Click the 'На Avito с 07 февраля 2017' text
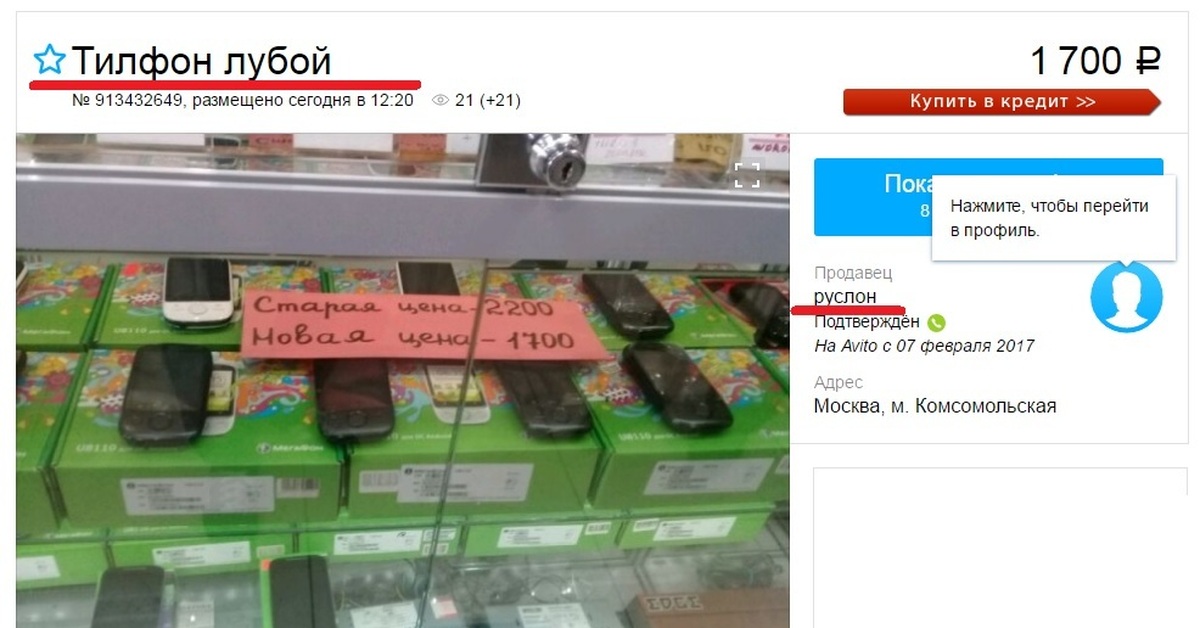The height and width of the screenshot is (628, 1200). (x=924, y=346)
